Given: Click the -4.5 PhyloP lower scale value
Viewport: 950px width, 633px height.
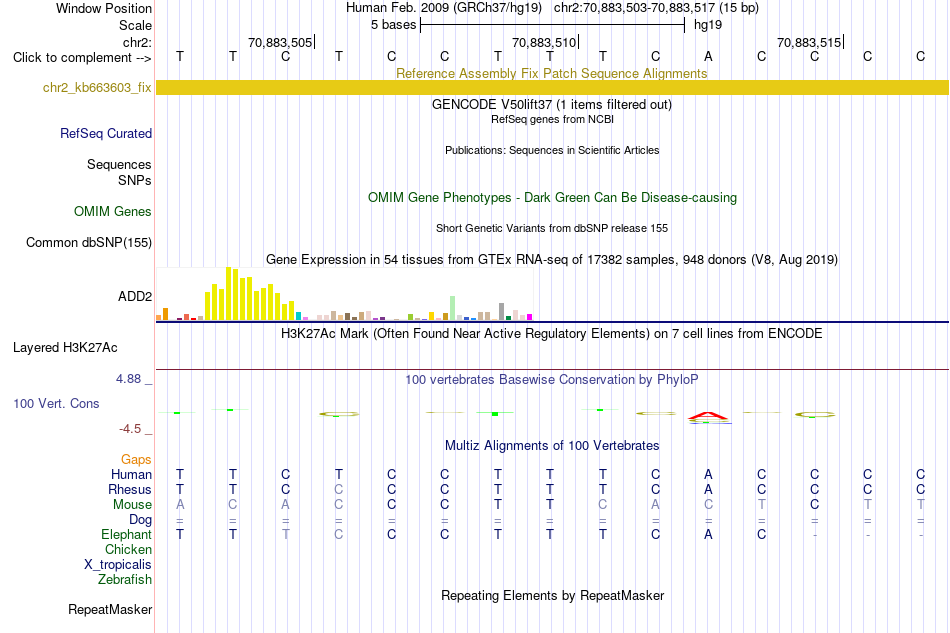Looking at the screenshot, I should (x=130, y=429).
